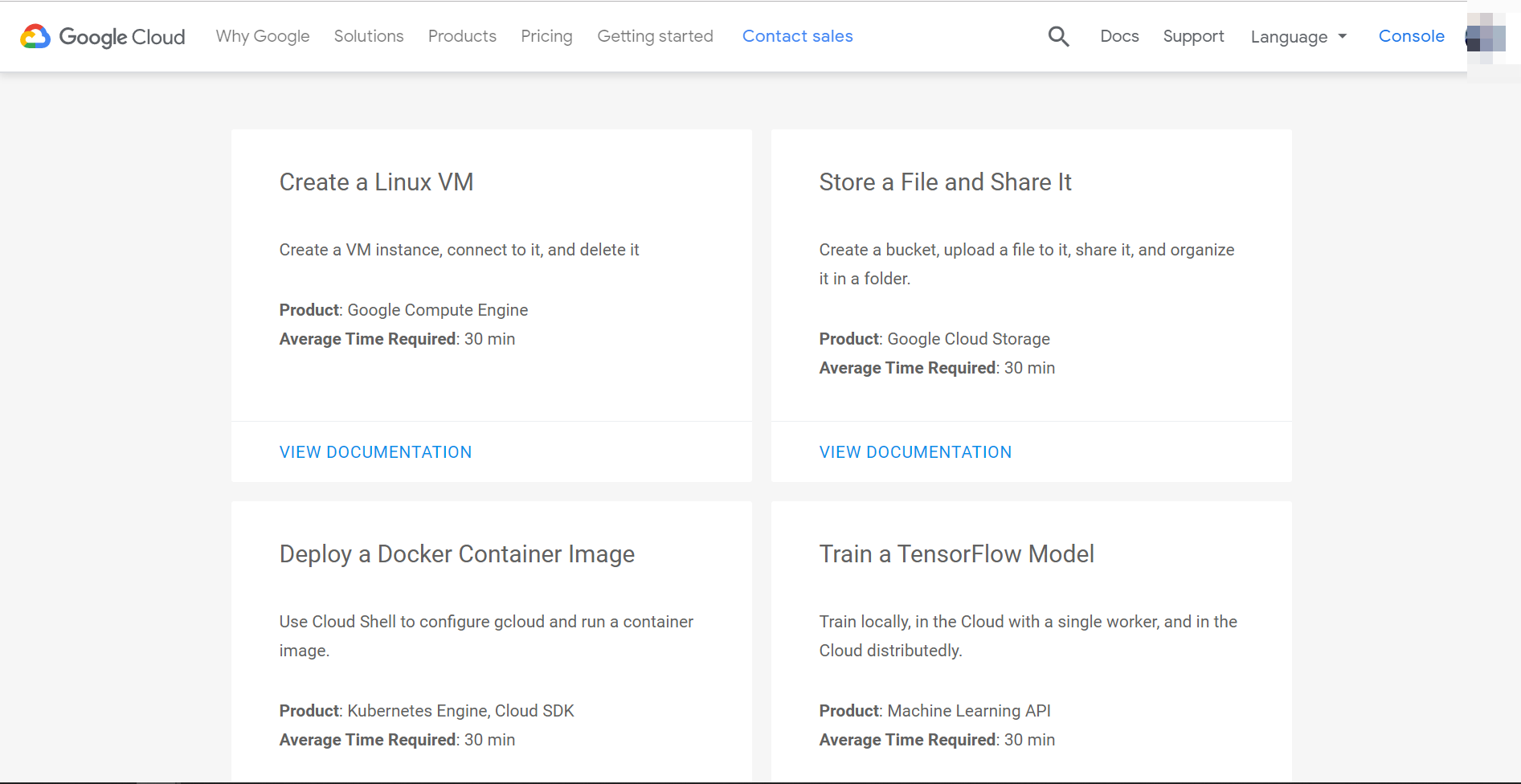View documentation for Store a File and Share It
This screenshot has width=1521, height=784.
point(915,451)
